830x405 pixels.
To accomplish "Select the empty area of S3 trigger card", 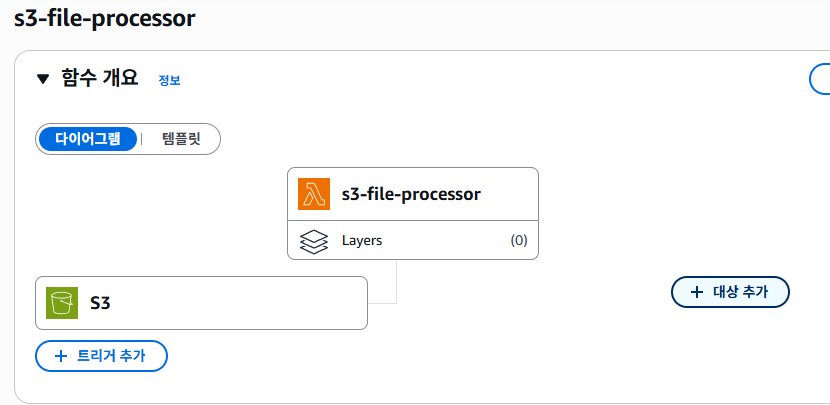I will pyautogui.click(x=240, y=303).
